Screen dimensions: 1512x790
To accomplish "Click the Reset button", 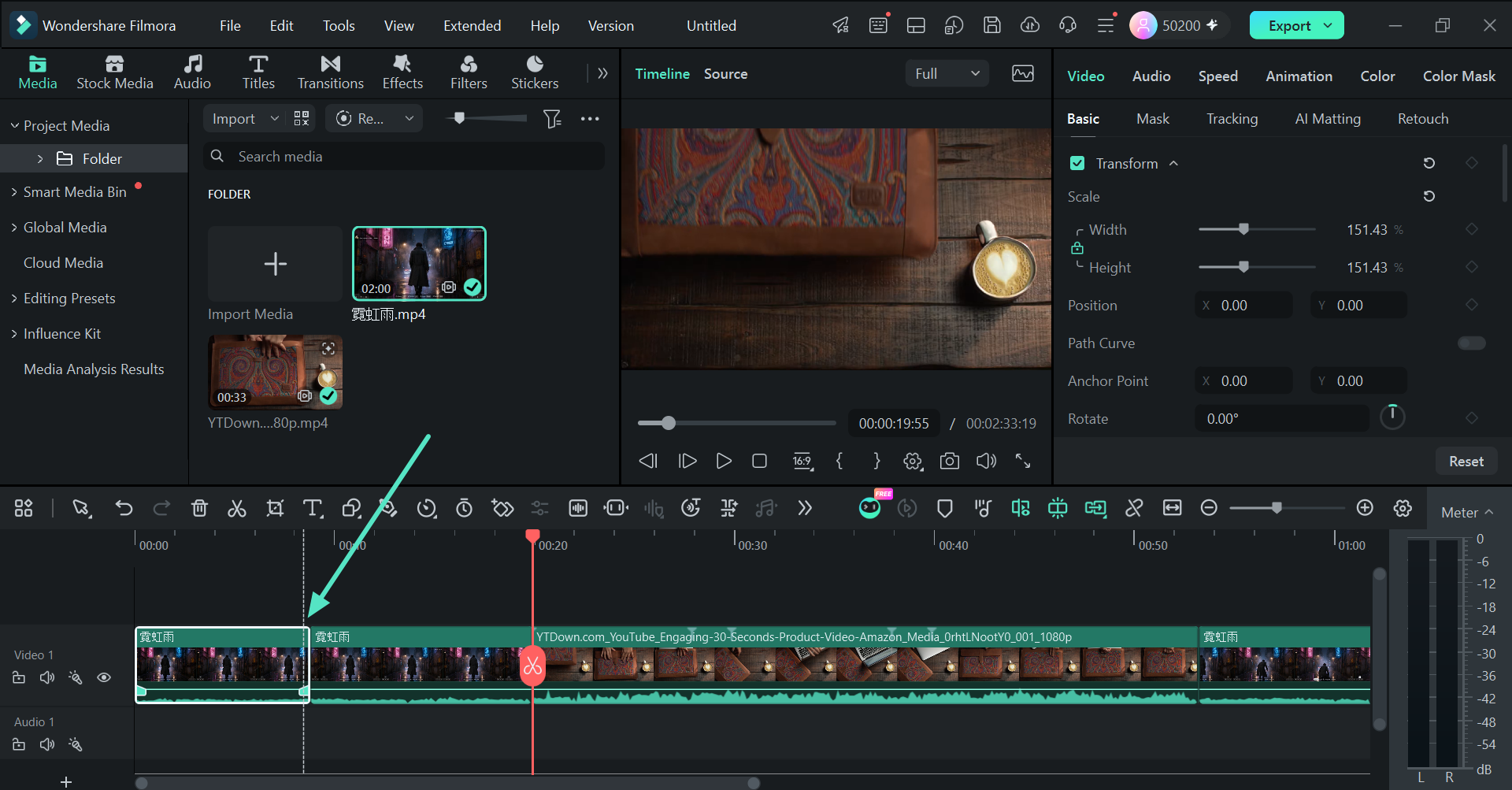I will tap(1466, 462).
